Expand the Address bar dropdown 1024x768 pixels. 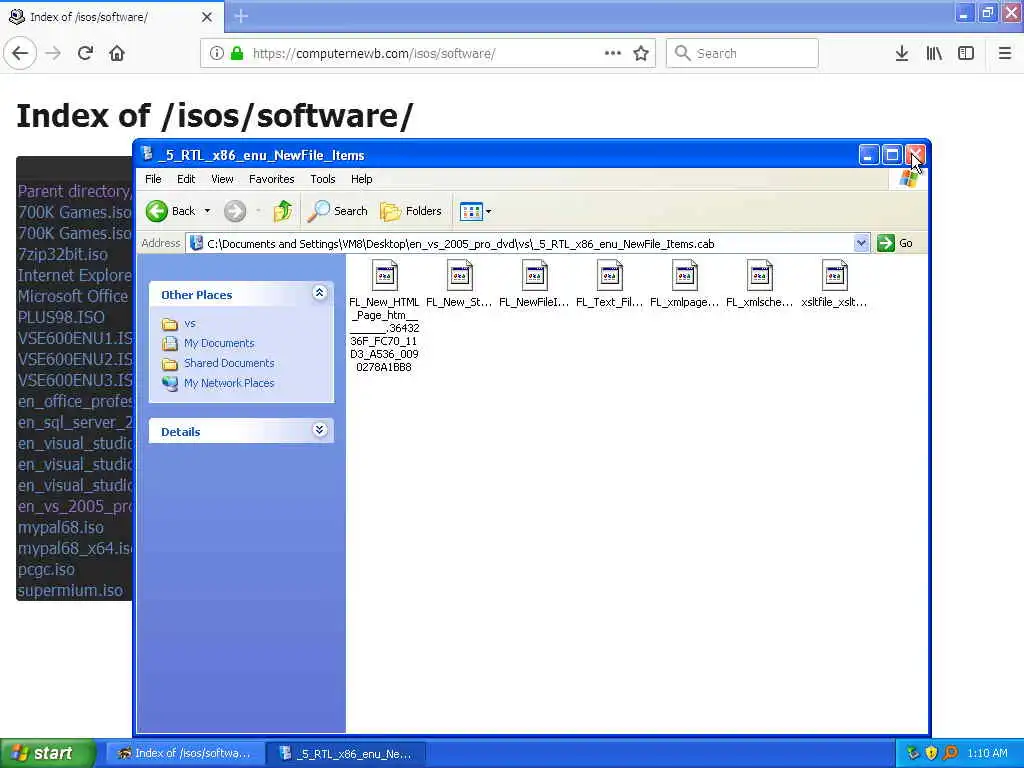[861, 244]
